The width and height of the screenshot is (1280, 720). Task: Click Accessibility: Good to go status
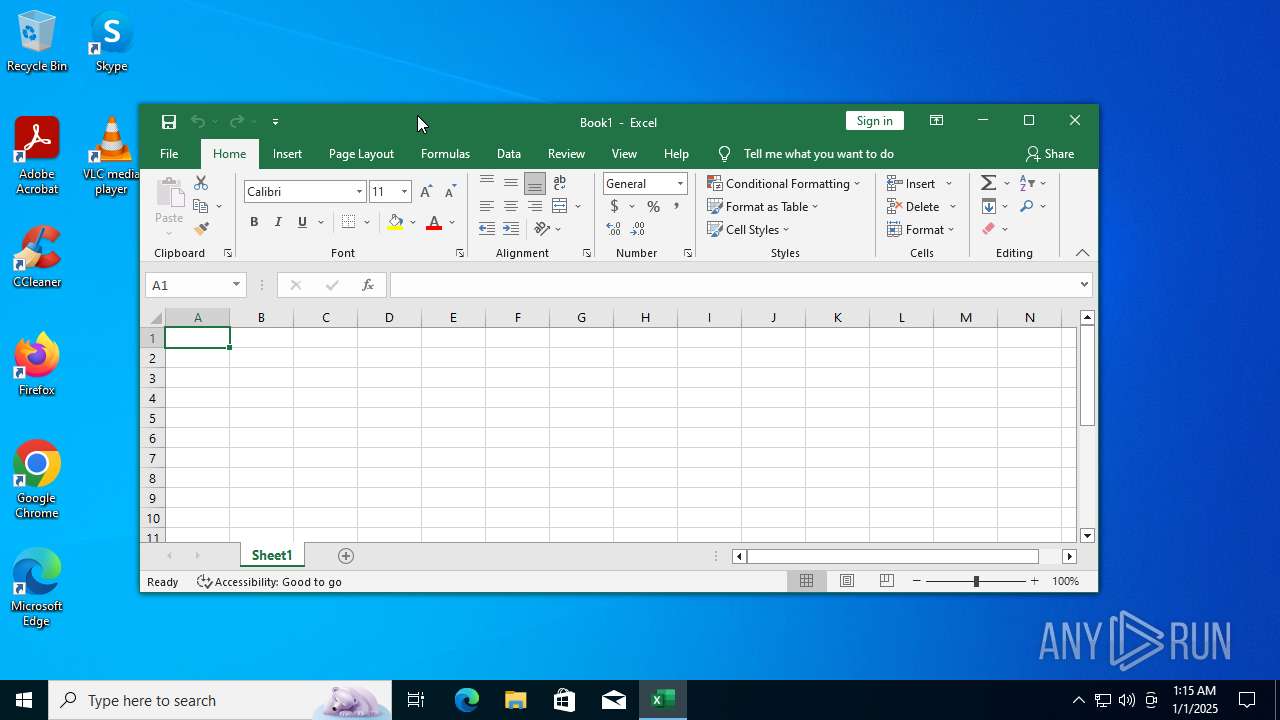(x=269, y=582)
